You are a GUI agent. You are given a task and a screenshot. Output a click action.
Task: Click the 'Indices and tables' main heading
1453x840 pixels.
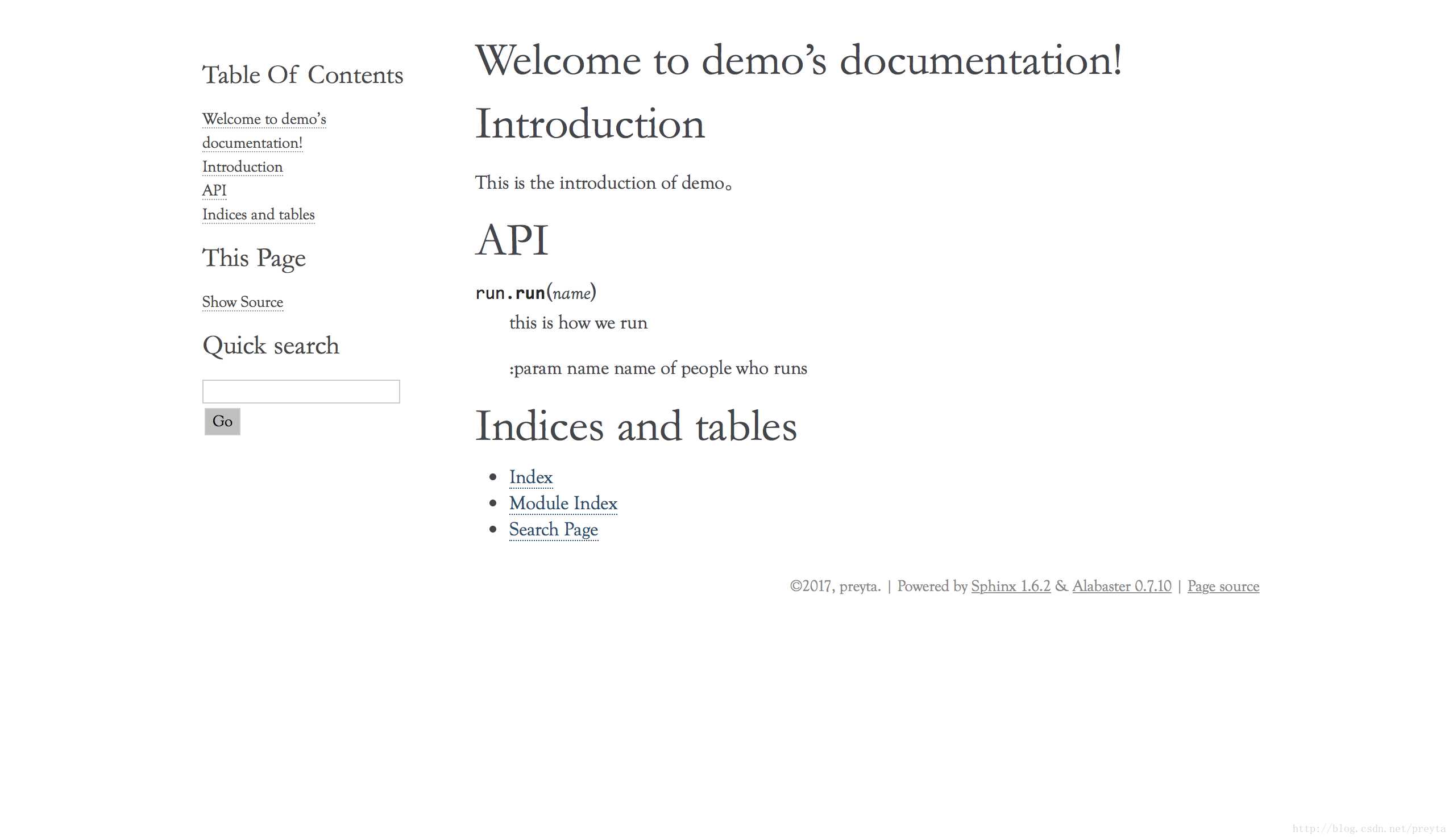(x=636, y=426)
